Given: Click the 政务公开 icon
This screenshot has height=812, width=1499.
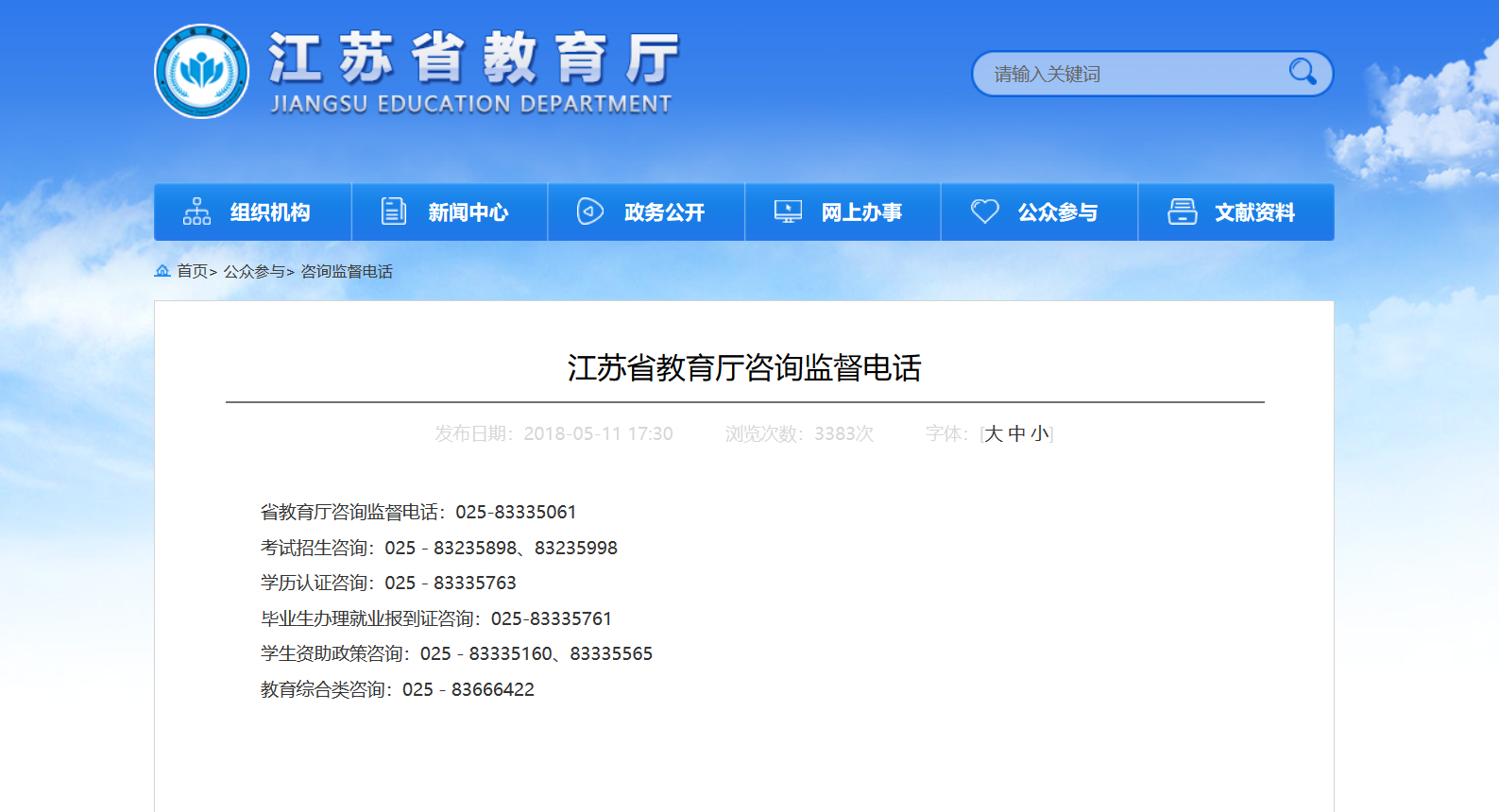Looking at the screenshot, I should (x=590, y=211).
